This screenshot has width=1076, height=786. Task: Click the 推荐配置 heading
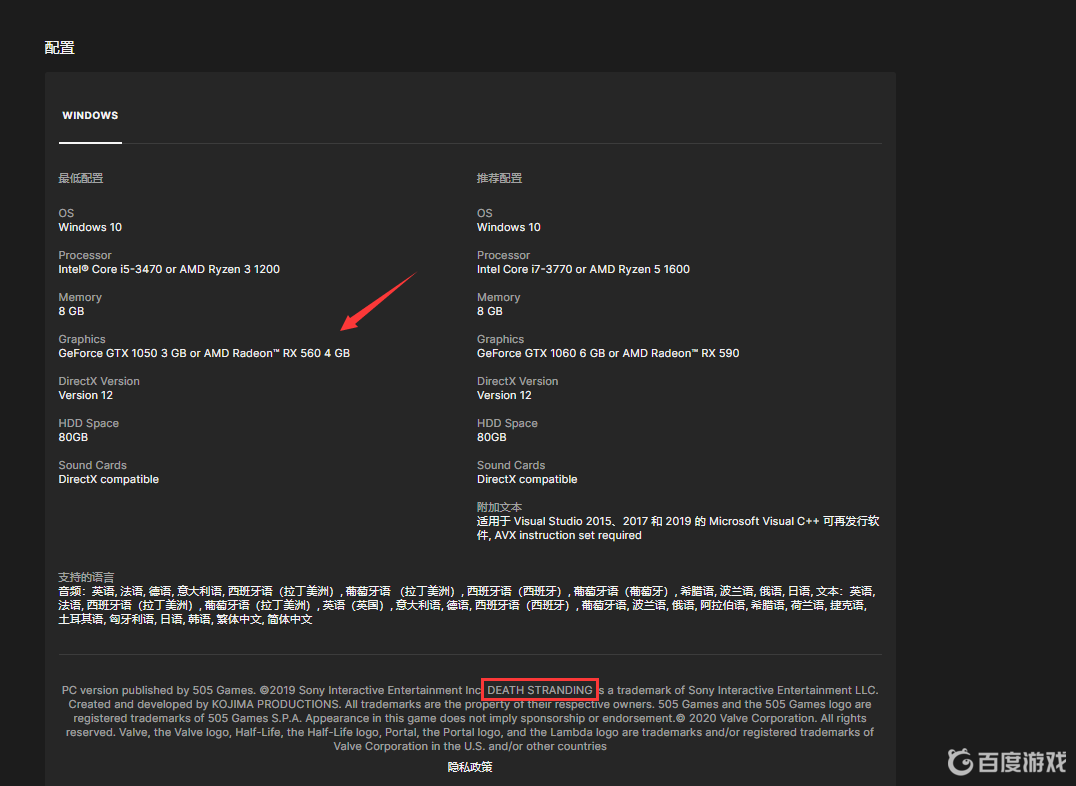click(x=499, y=178)
